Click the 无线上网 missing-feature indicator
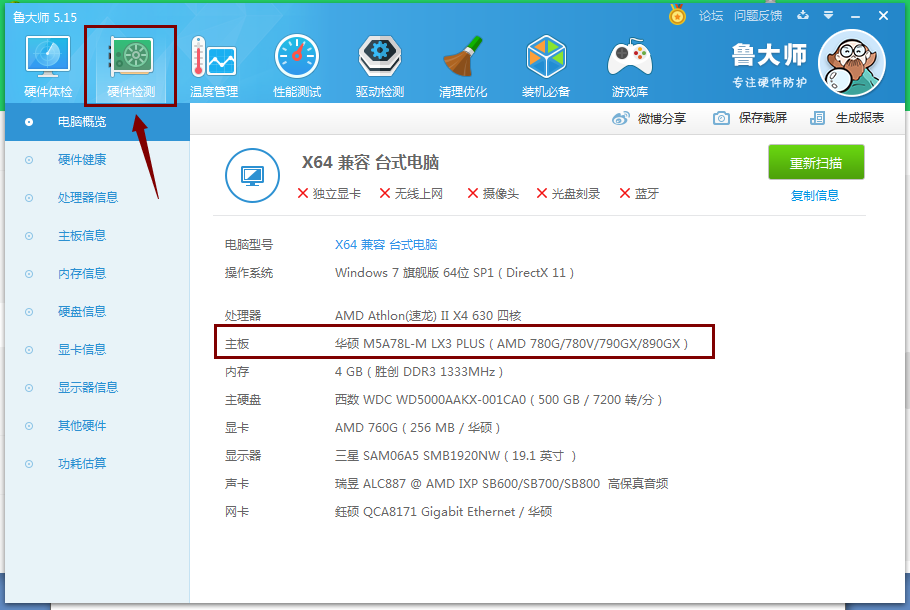Viewport: 910px width, 610px height. pyautogui.click(x=411, y=193)
